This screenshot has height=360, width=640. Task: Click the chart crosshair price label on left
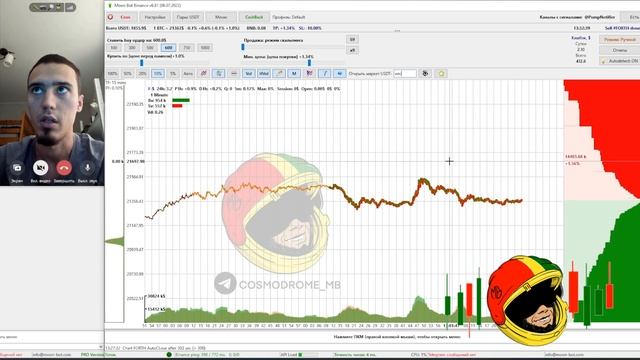135,161
